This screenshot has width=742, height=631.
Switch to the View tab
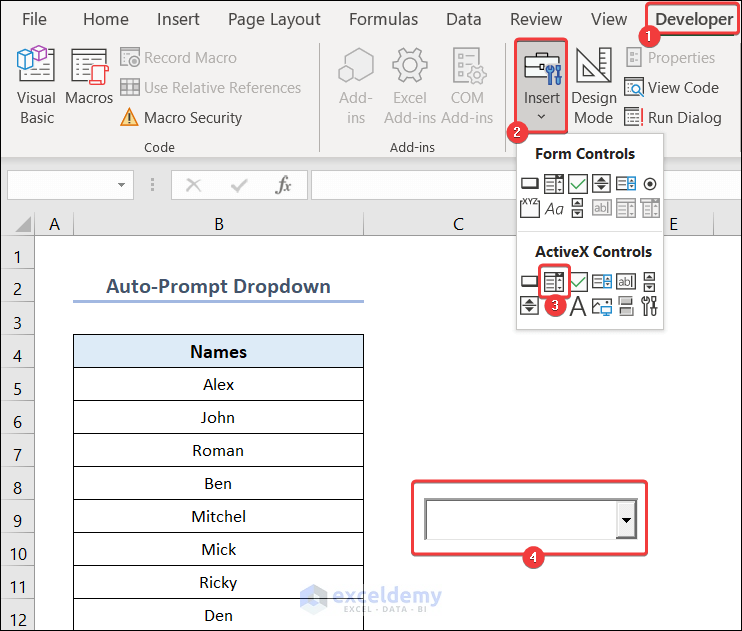click(x=609, y=19)
